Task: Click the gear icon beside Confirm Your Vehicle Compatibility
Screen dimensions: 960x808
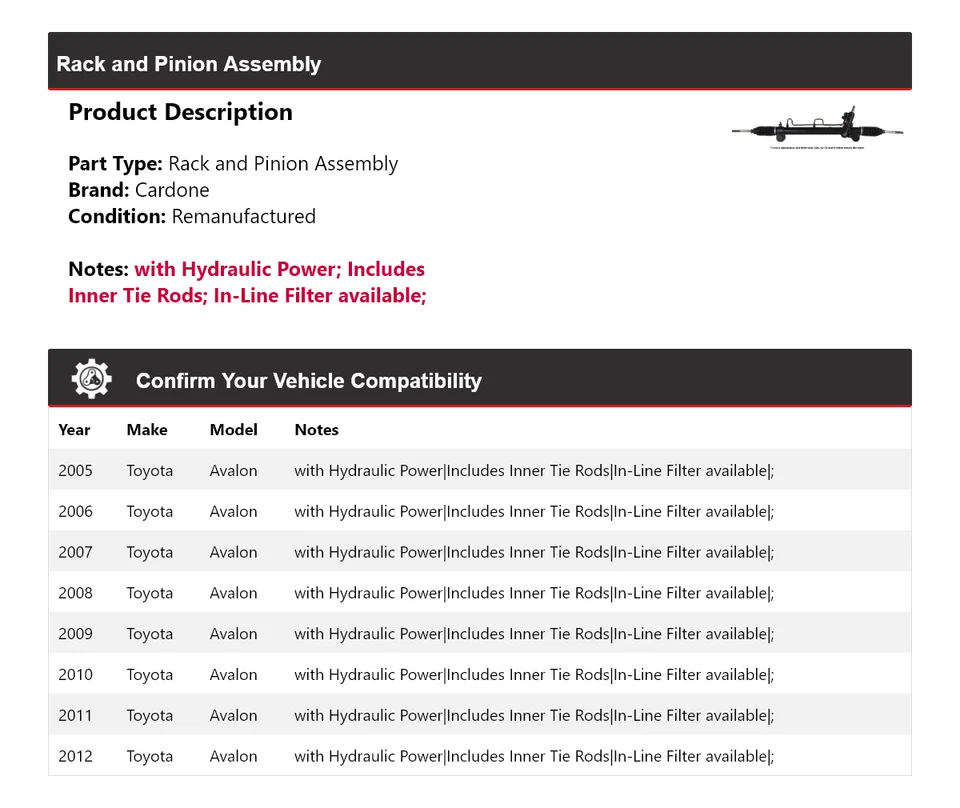Action: point(91,380)
